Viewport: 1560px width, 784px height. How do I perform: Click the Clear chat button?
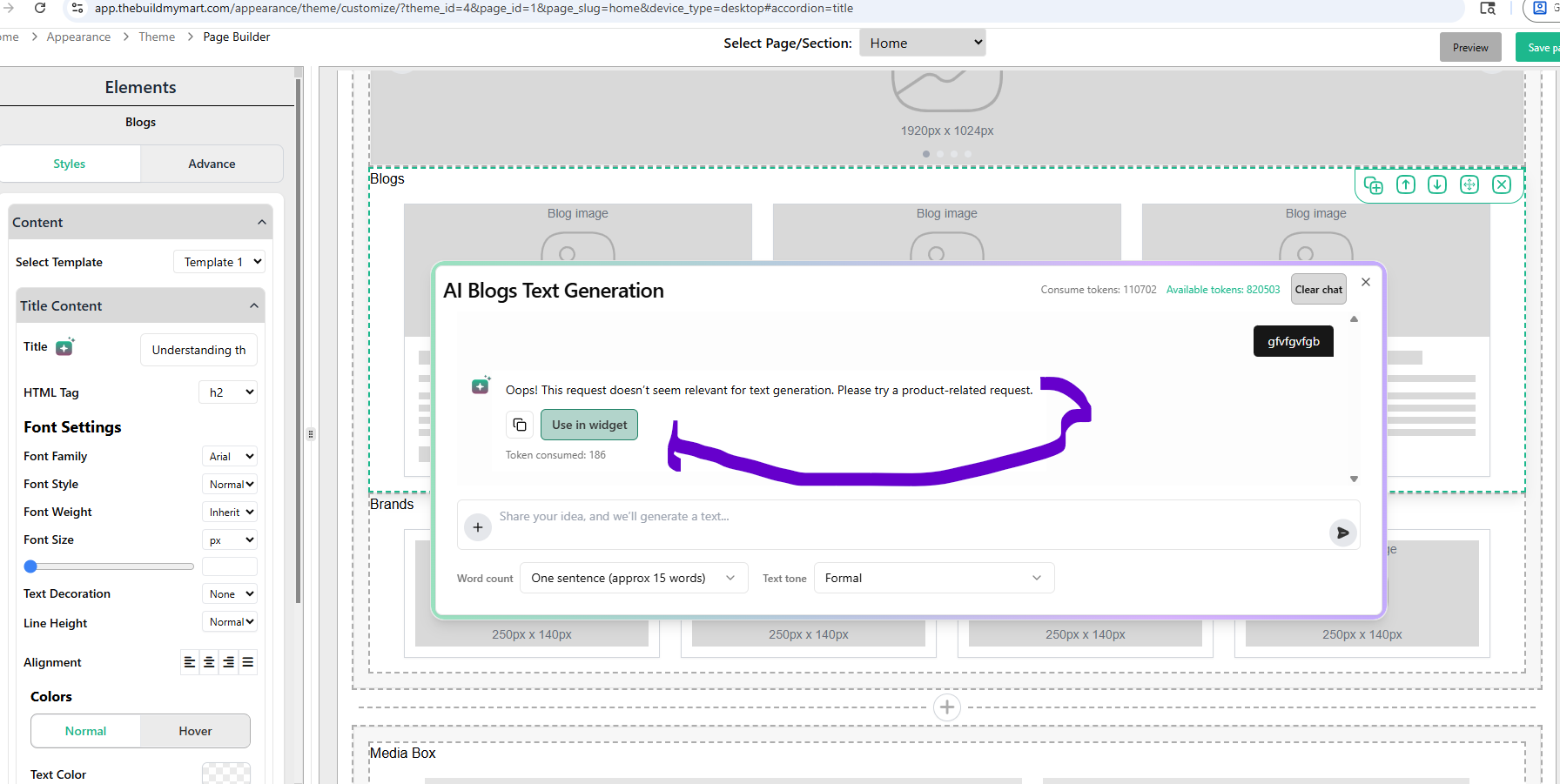click(x=1318, y=290)
